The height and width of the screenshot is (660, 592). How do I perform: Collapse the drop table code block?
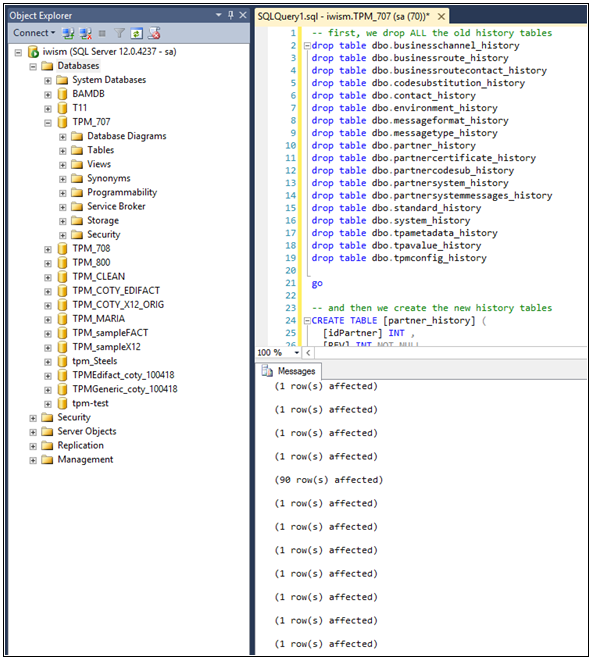pos(307,45)
